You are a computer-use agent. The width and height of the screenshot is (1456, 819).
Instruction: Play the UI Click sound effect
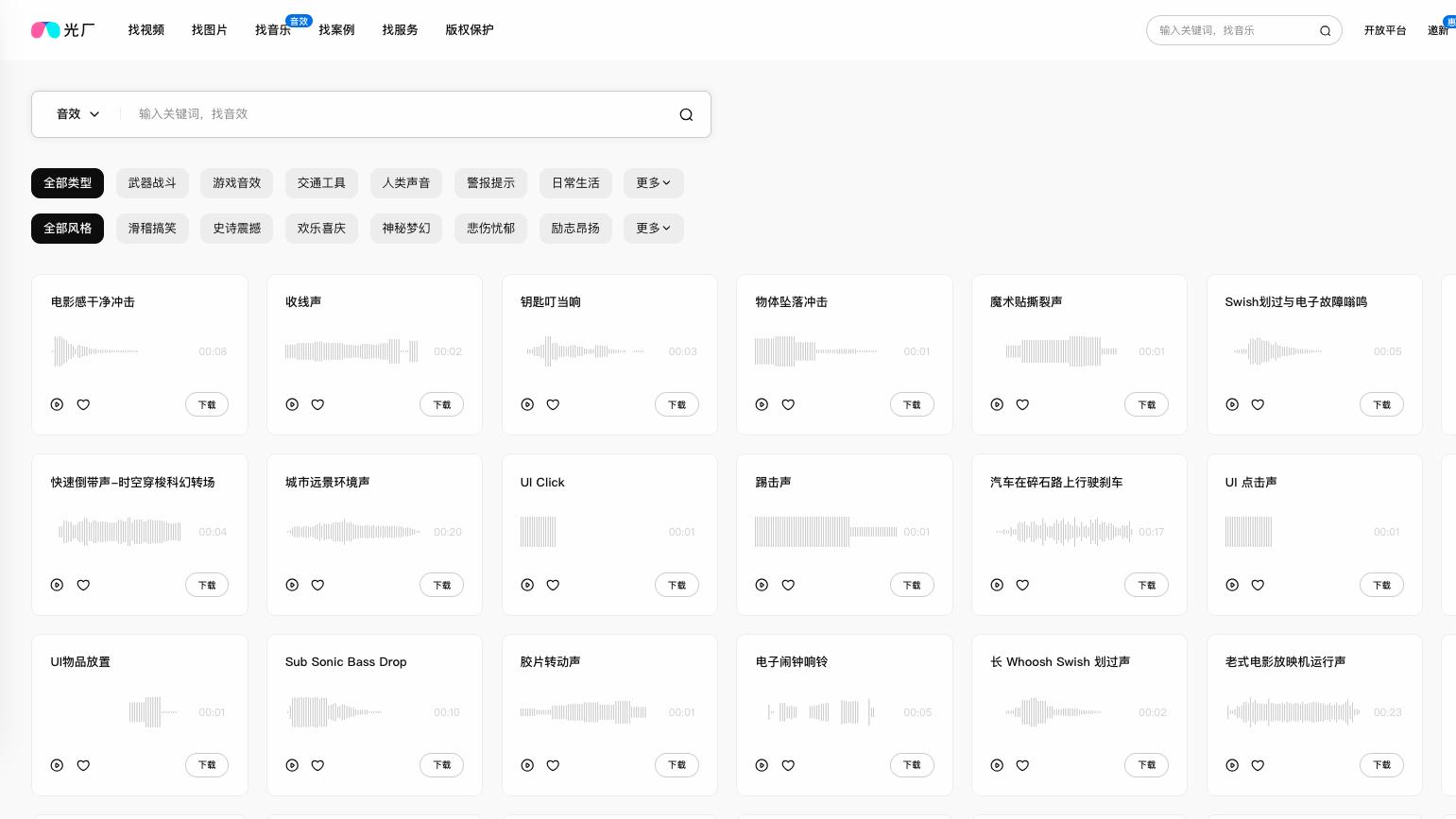[527, 585]
